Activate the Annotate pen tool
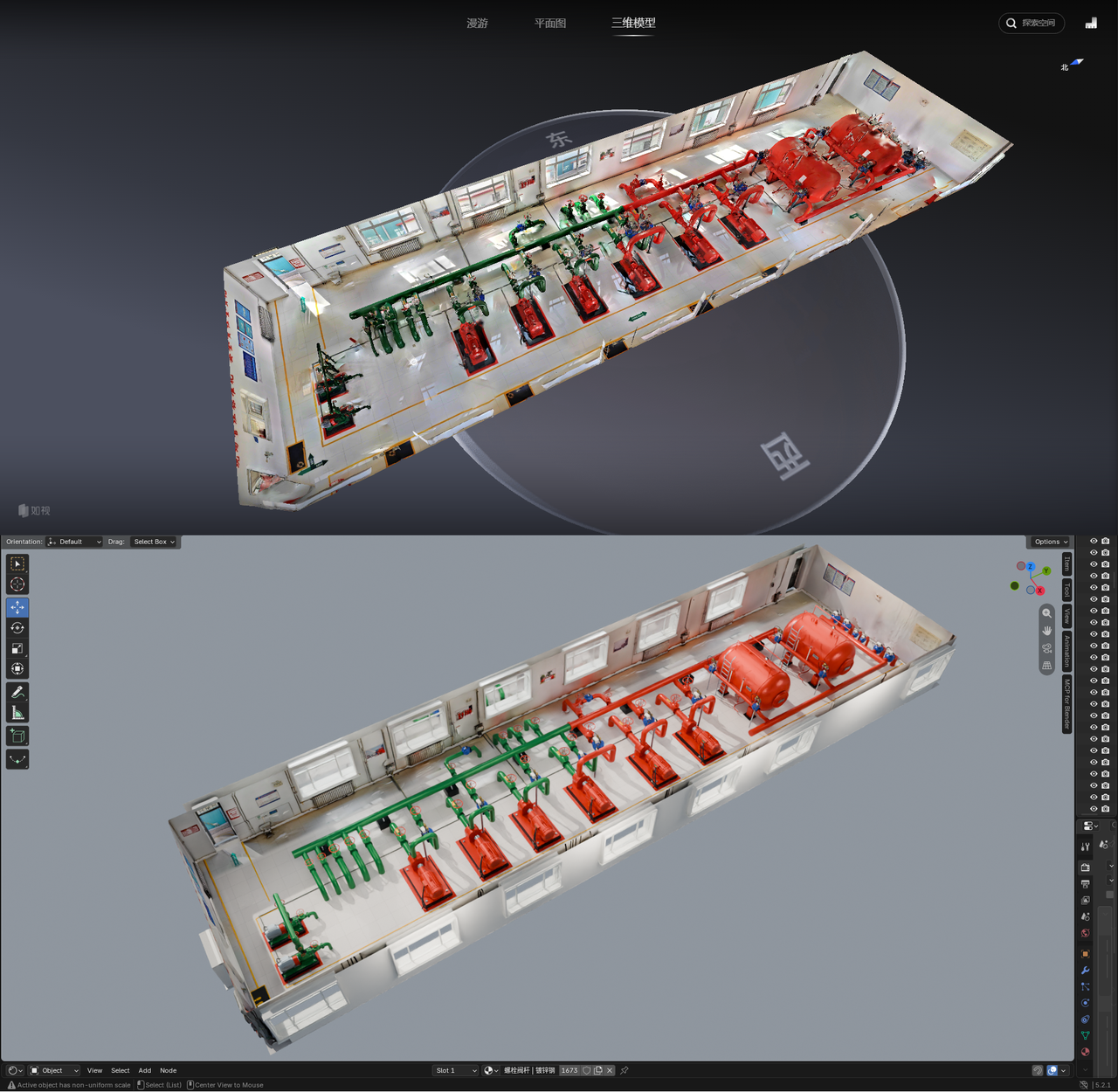Image resolution: width=1118 pixels, height=1092 pixels. [x=17, y=692]
